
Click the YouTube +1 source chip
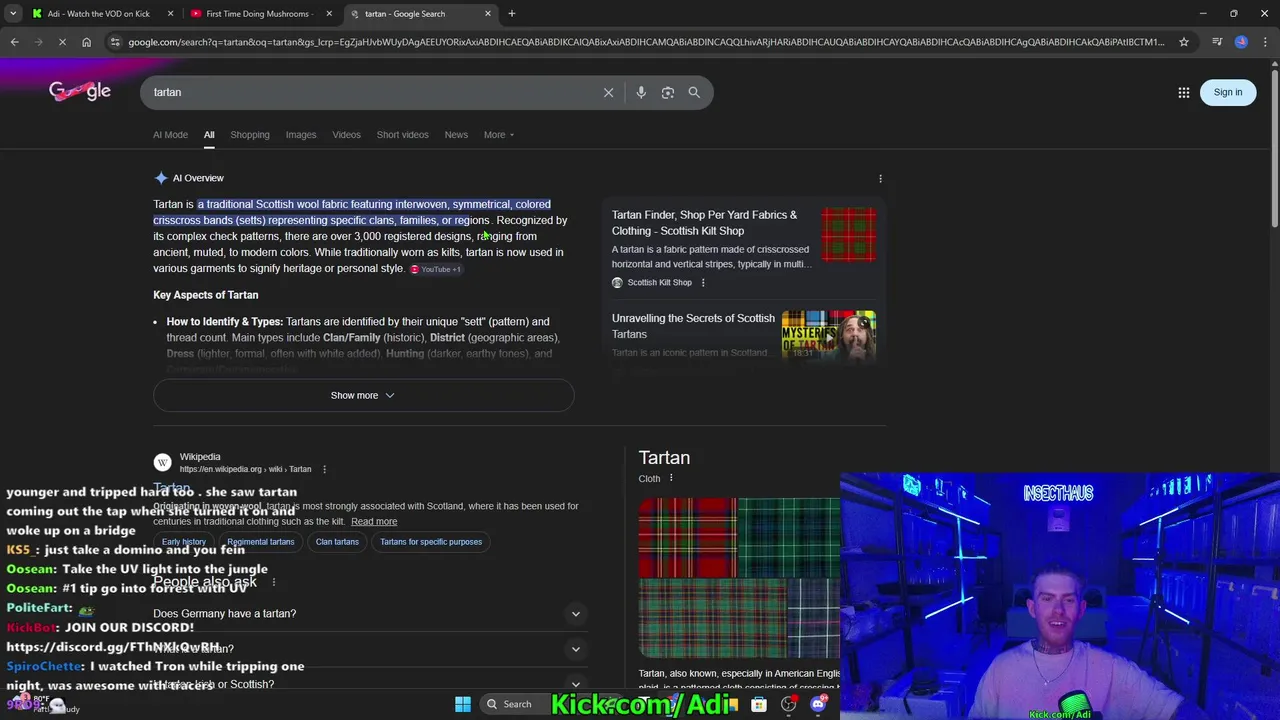[436, 269]
